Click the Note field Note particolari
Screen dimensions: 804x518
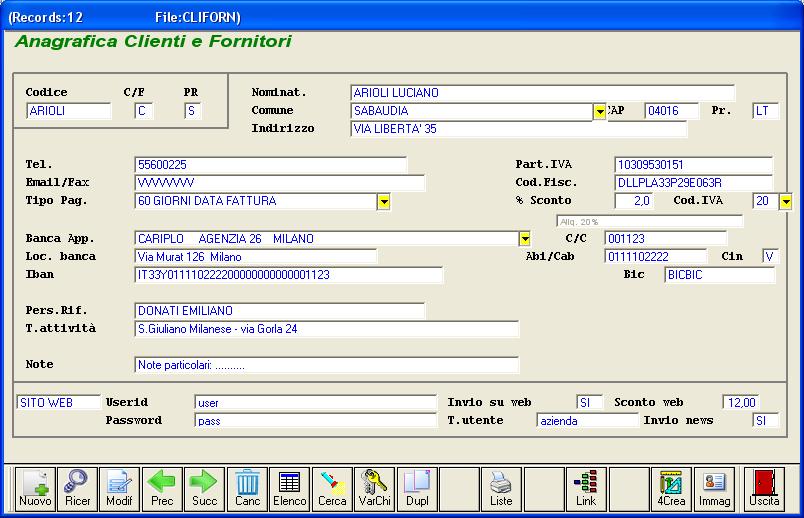click(x=327, y=365)
